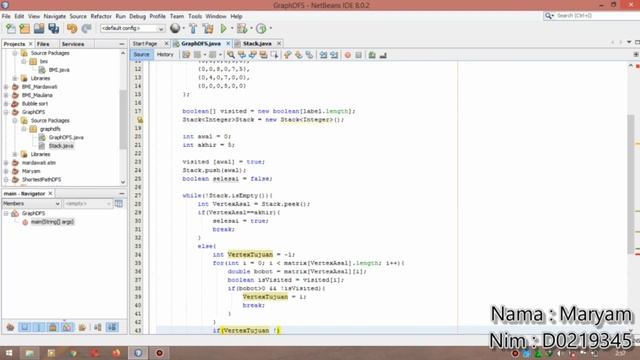The height and width of the screenshot is (360, 640).
Task: Open the Debug menu
Action: click(138, 16)
